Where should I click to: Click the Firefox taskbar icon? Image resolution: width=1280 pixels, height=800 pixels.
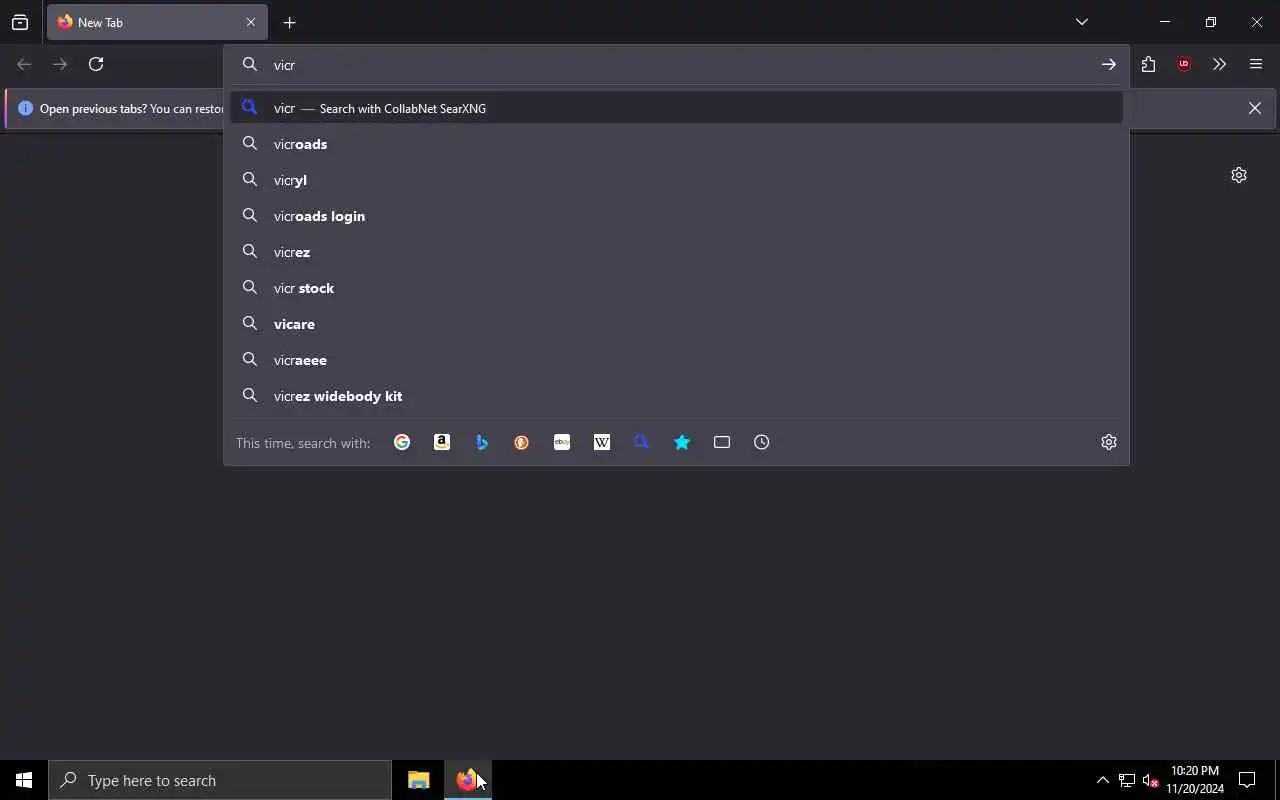click(x=467, y=780)
